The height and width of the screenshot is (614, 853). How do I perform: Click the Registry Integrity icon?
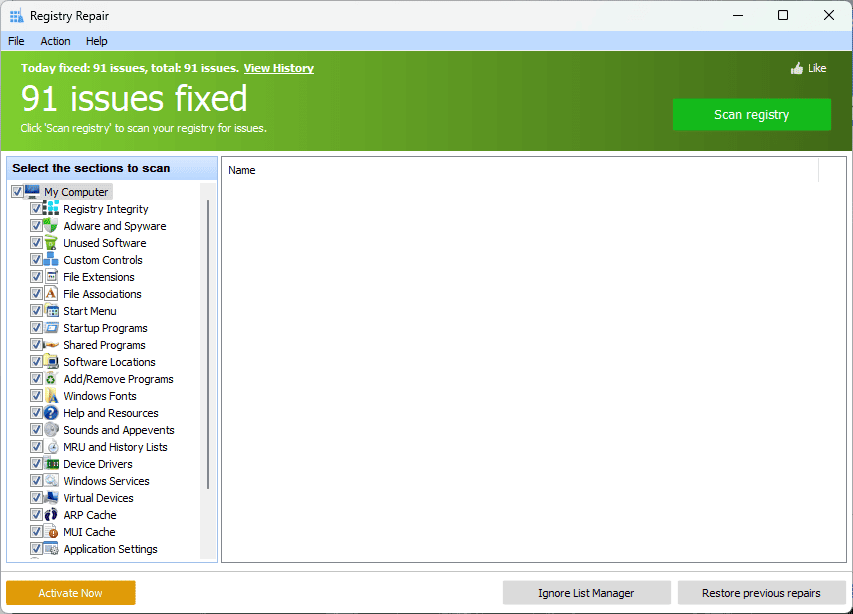click(51, 208)
